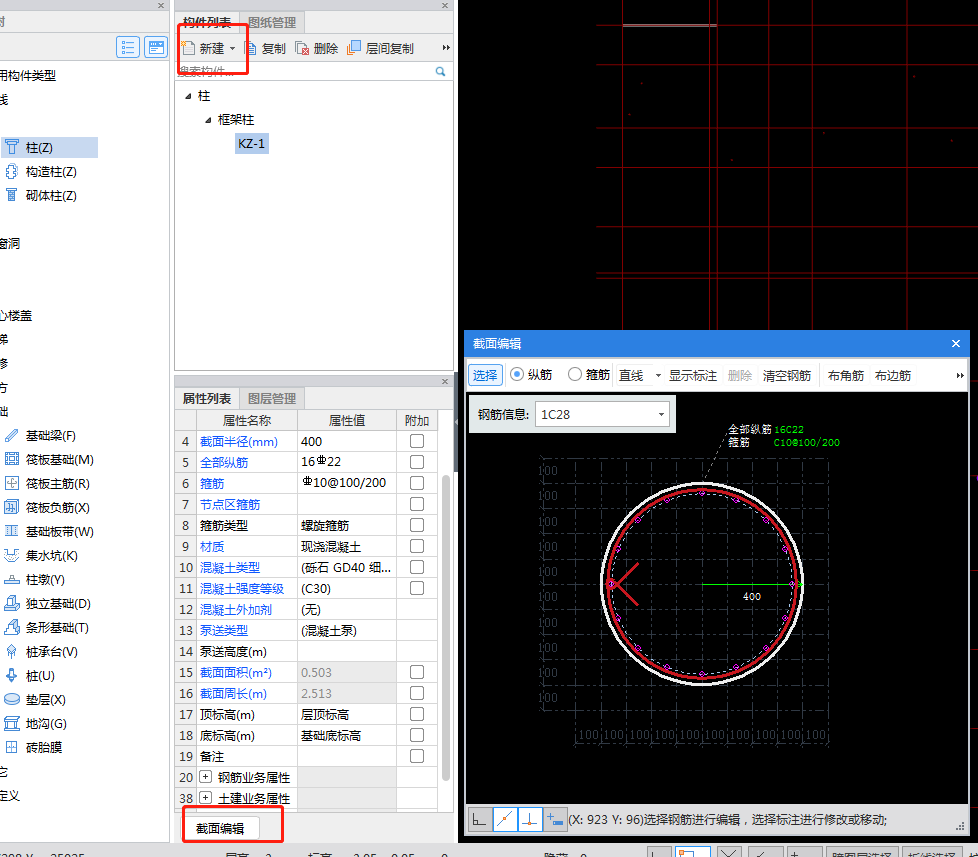Click the 层间复制 floor copy icon
Screen dimensions: 978x857
click(355, 48)
